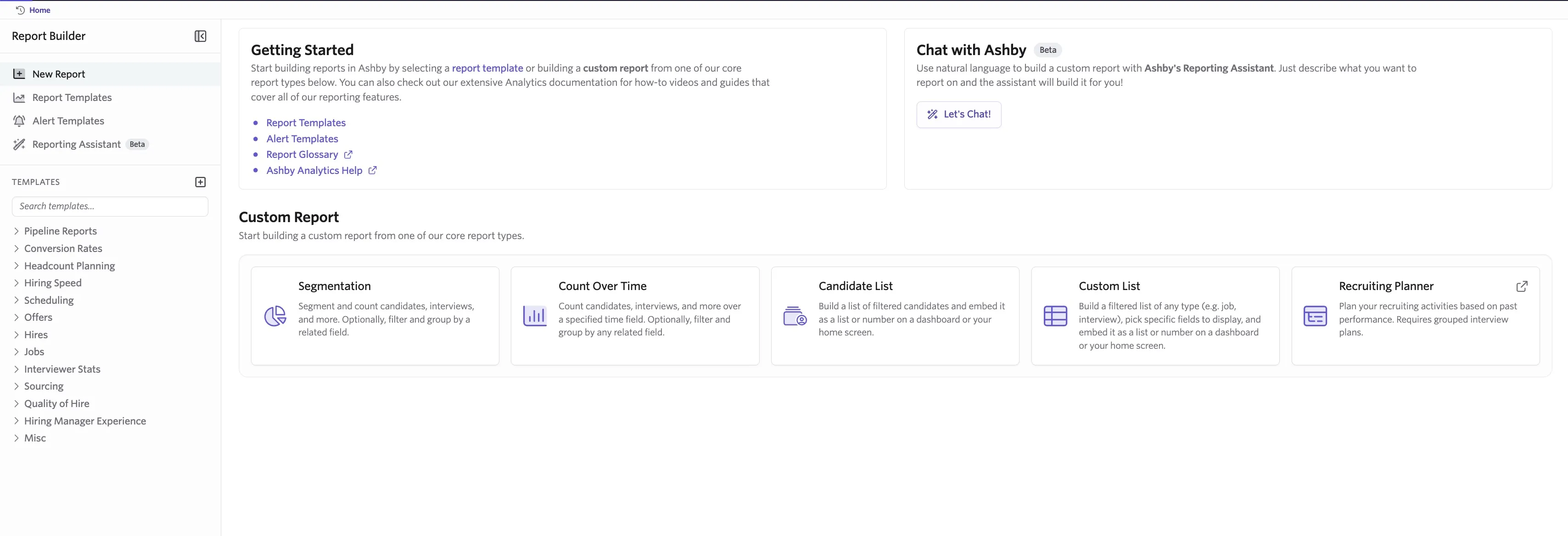Expand the Misc templates folder
Image resolution: width=1568 pixels, height=536 pixels.
[17, 438]
